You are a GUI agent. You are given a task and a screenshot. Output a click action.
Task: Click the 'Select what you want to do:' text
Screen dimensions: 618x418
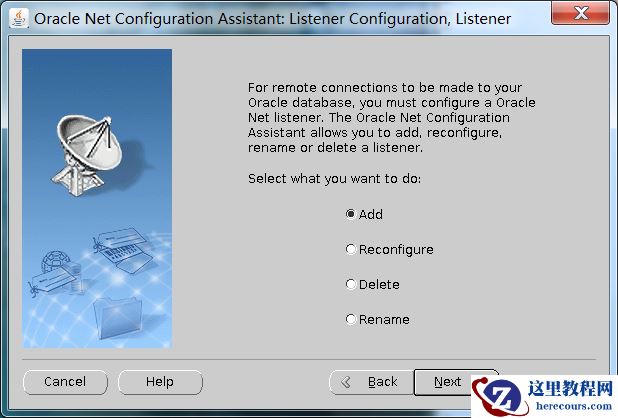pos(334,179)
